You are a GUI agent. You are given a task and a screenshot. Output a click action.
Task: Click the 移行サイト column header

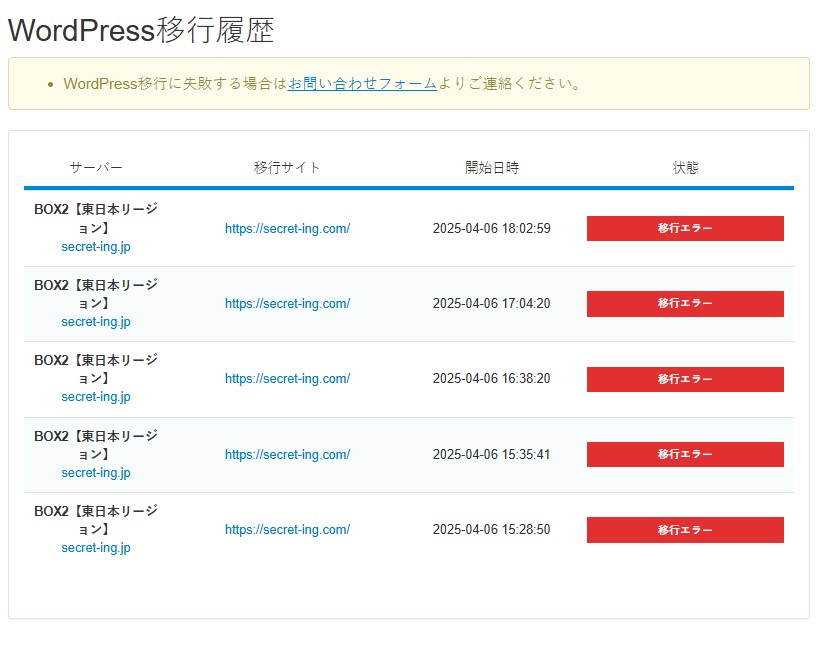click(287, 168)
